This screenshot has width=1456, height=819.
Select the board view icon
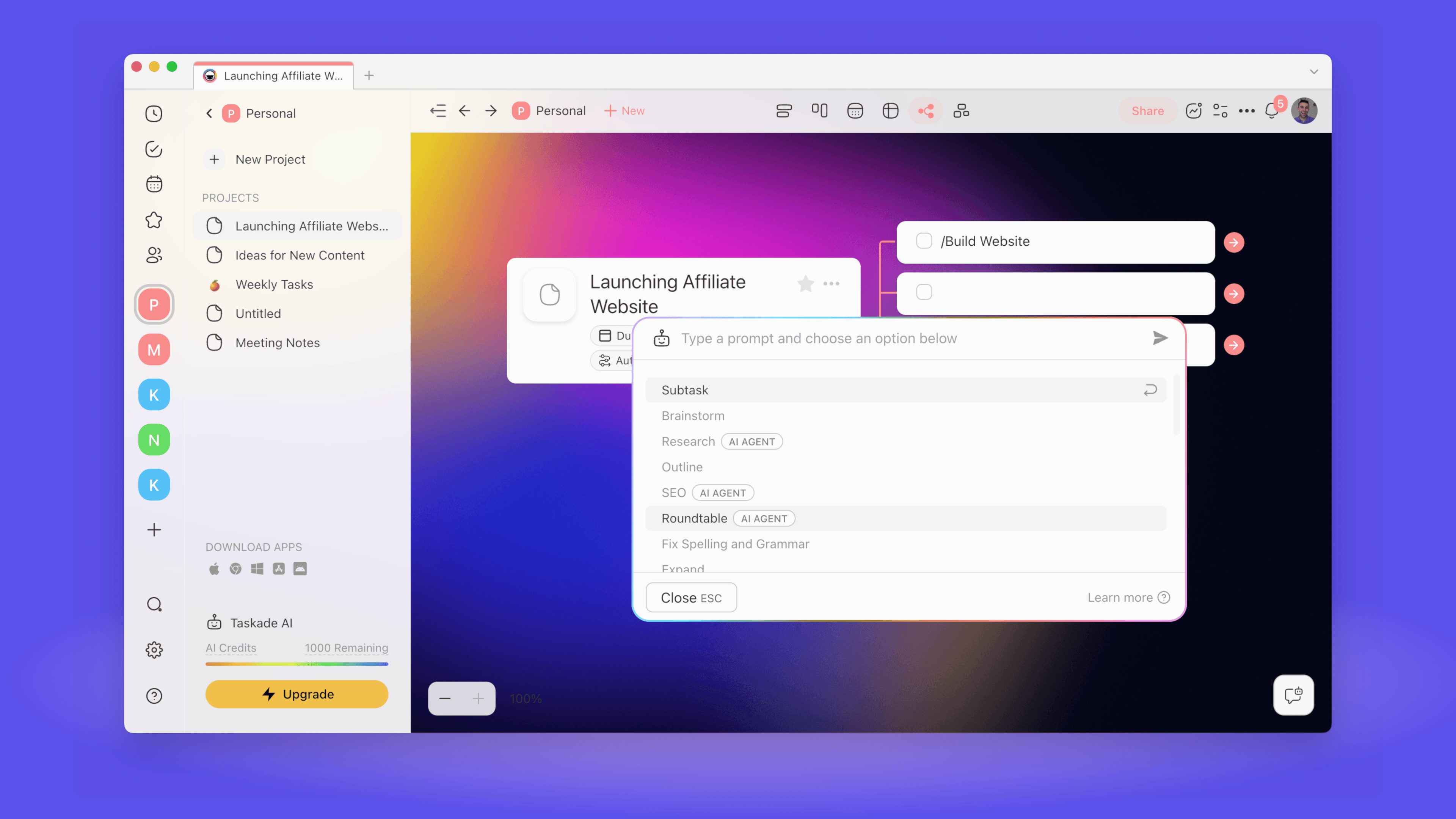[x=819, y=111]
